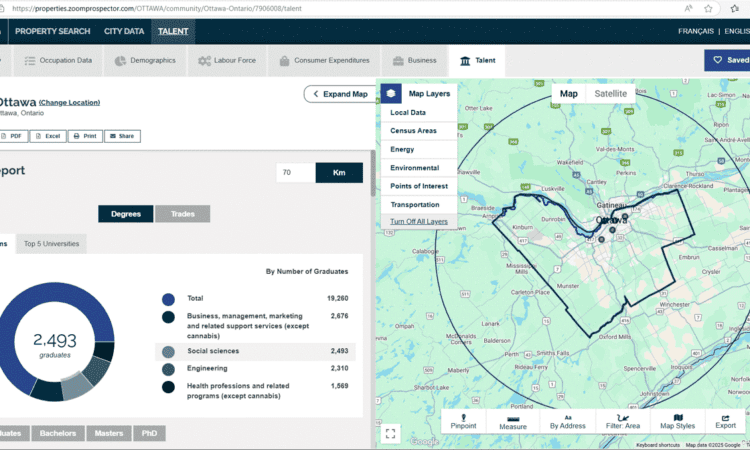Open the Top 5 Universities tab
750x450 pixels.
(x=51, y=244)
